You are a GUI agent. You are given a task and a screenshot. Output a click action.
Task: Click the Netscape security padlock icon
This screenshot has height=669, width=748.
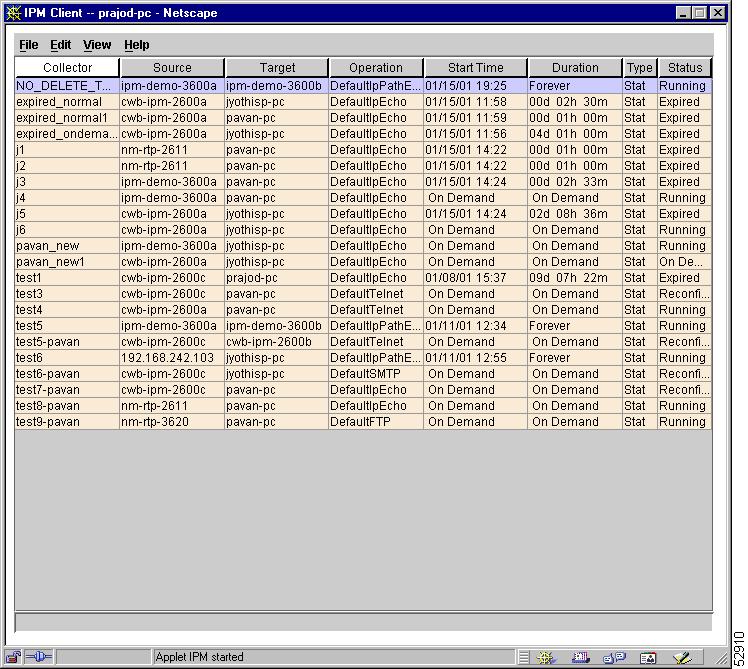(x=13, y=657)
